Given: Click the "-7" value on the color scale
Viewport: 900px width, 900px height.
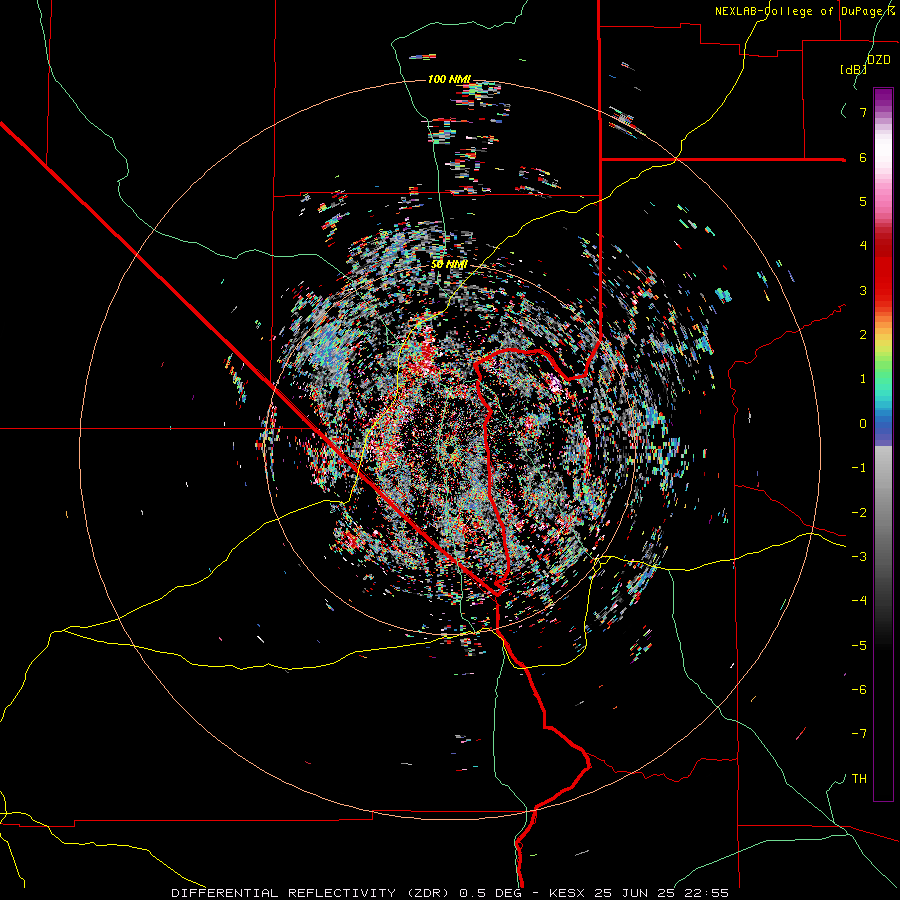Looking at the screenshot, I should (x=859, y=734).
